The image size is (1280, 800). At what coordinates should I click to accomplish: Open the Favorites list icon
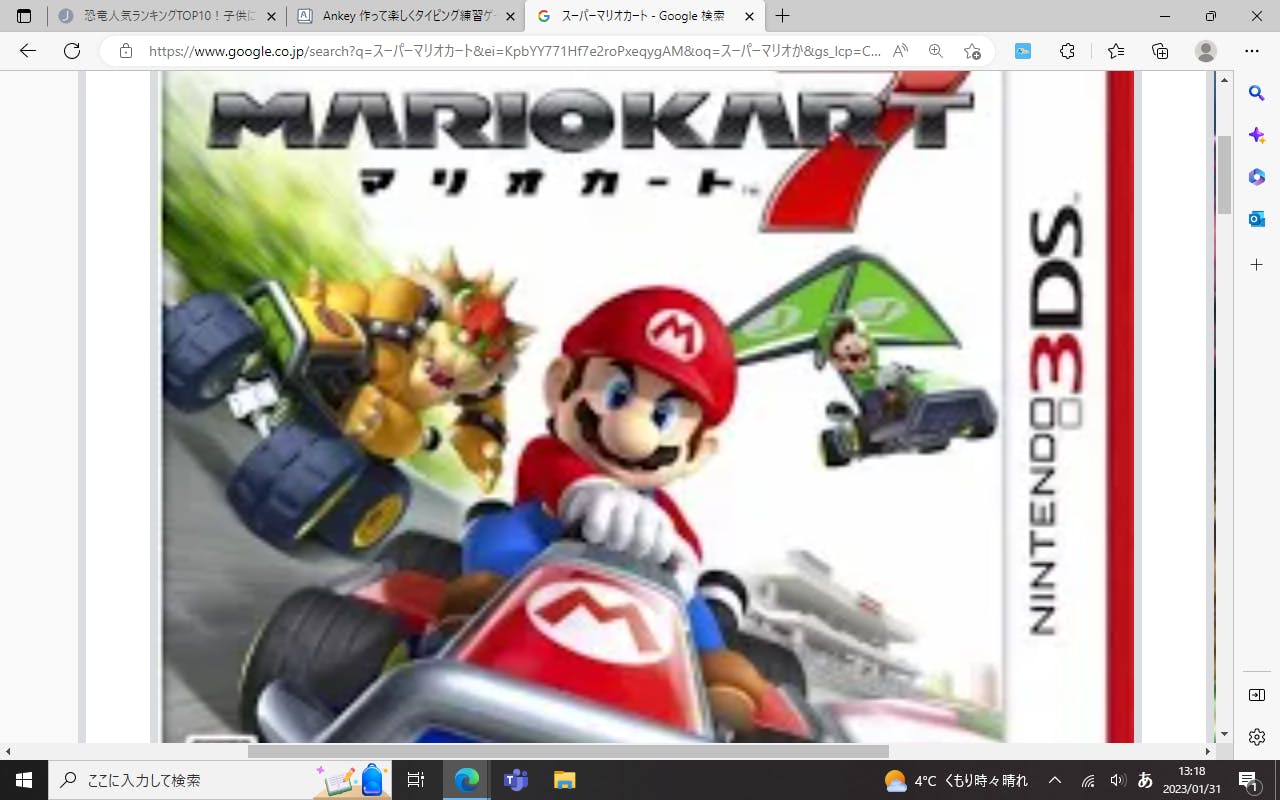click(x=1116, y=51)
